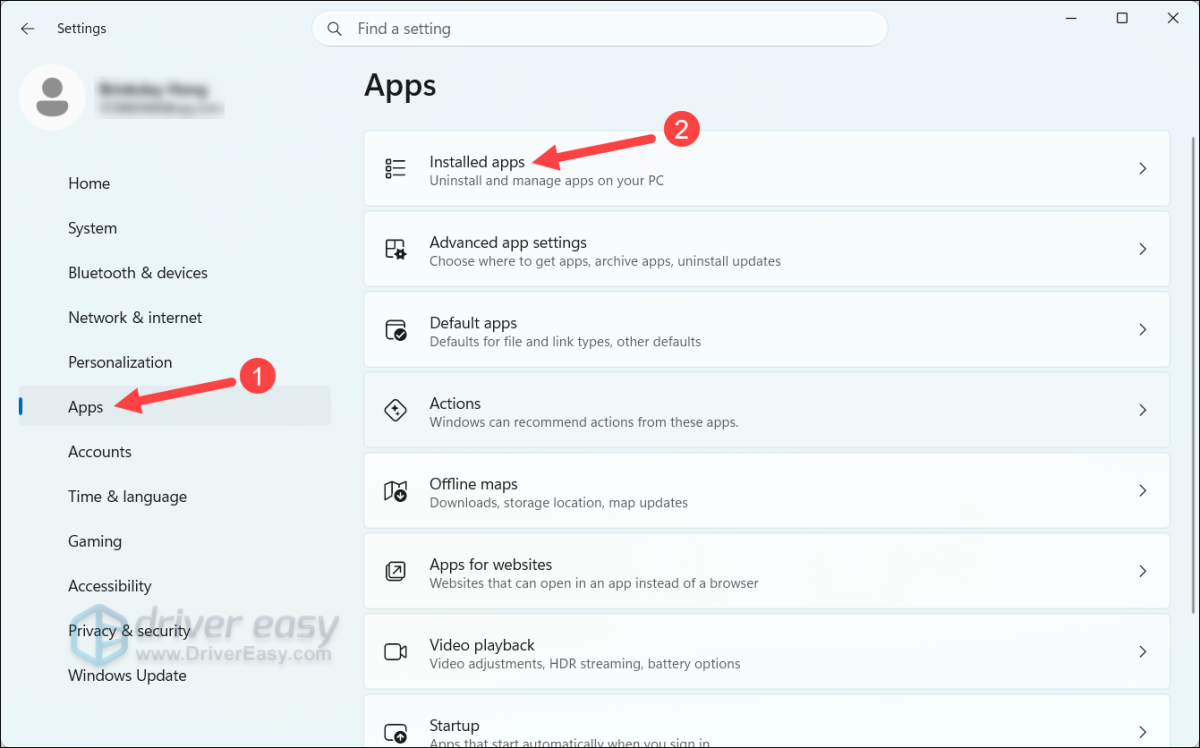
Task: Click the Apps page heading
Action: click(400, 86)
